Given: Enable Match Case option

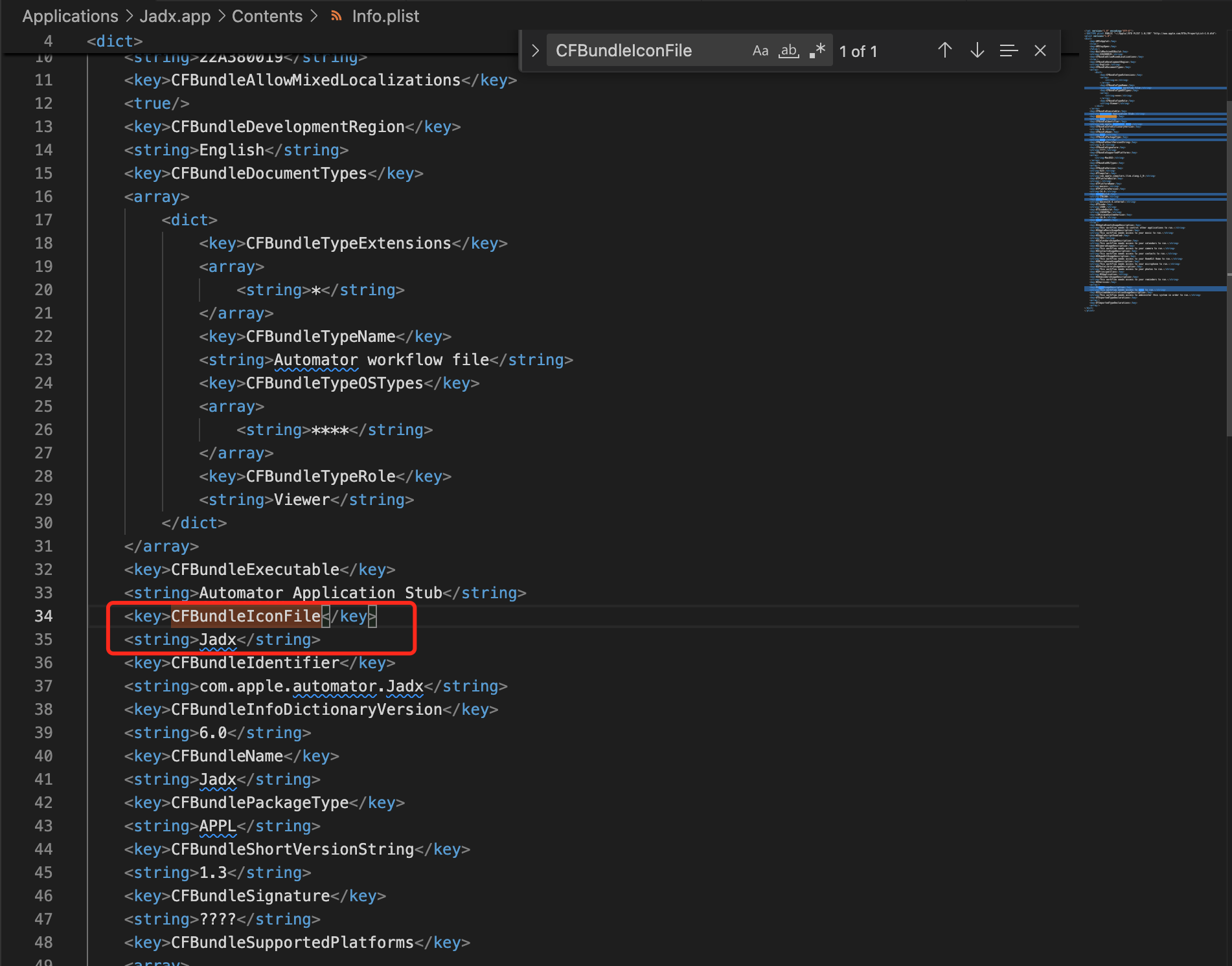Looking at the screenshot, I should pos(760,51).
